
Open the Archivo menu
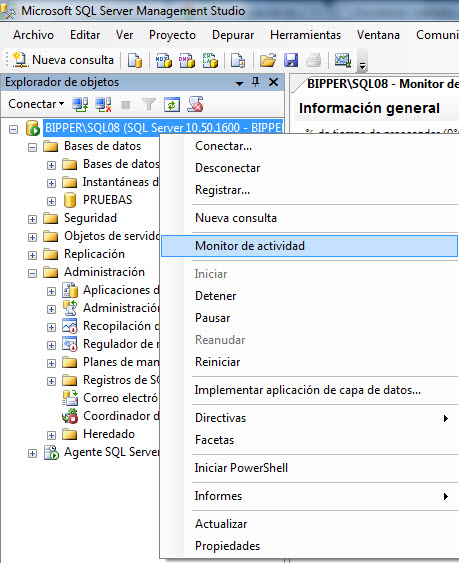click(33, 35)
